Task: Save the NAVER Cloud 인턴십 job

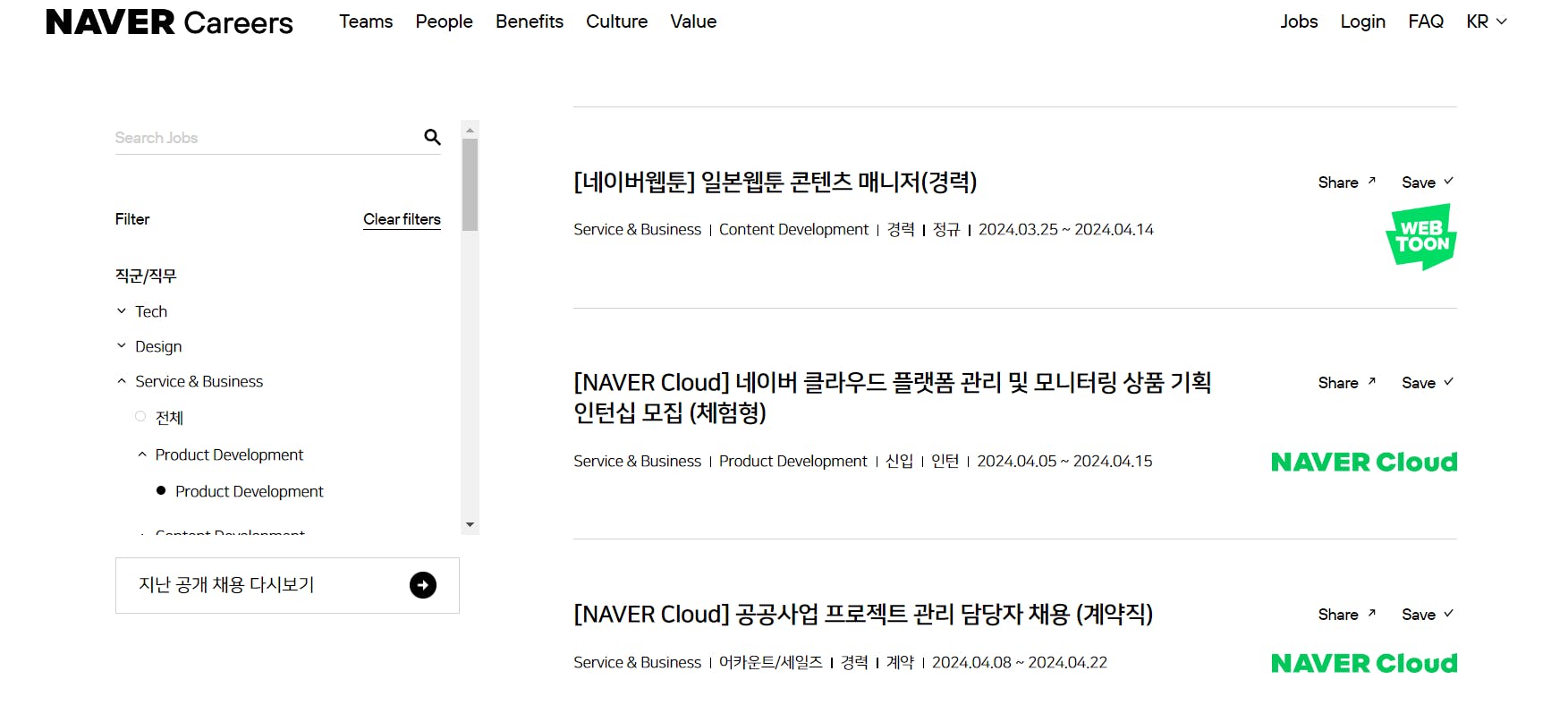Action: pyautogui.click(x=1428, y=383)
